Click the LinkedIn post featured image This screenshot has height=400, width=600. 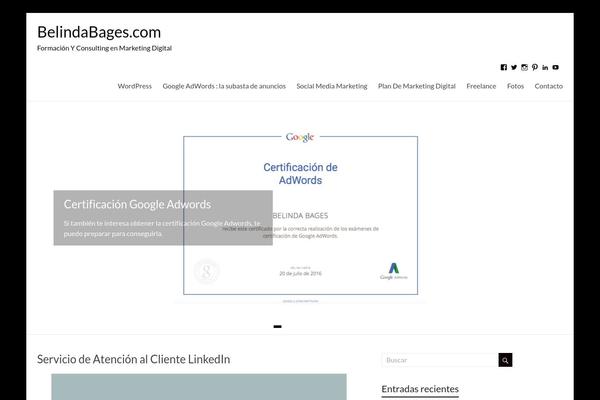coord(199,387)
